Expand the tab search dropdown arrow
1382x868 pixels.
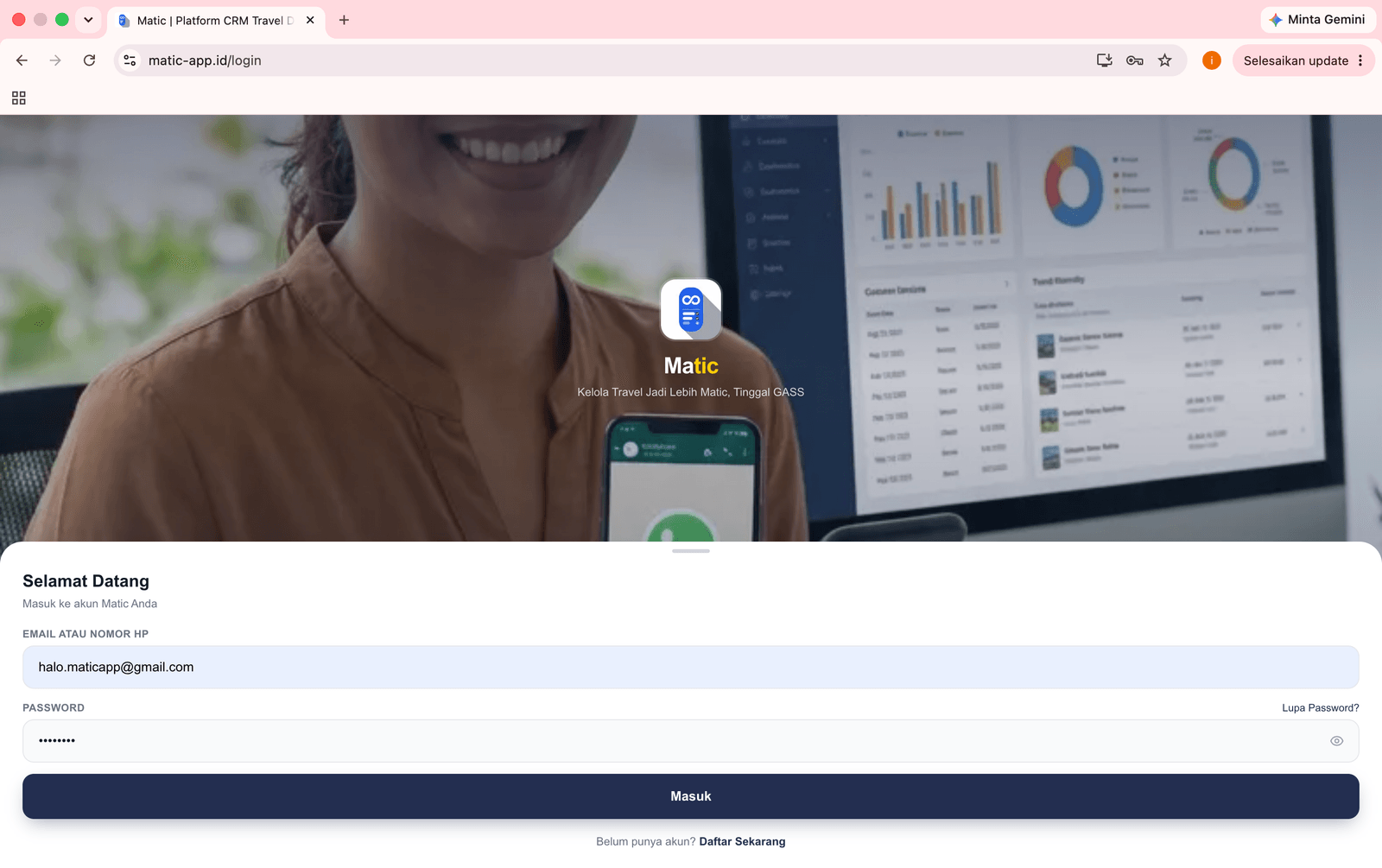tap(88, 20)
